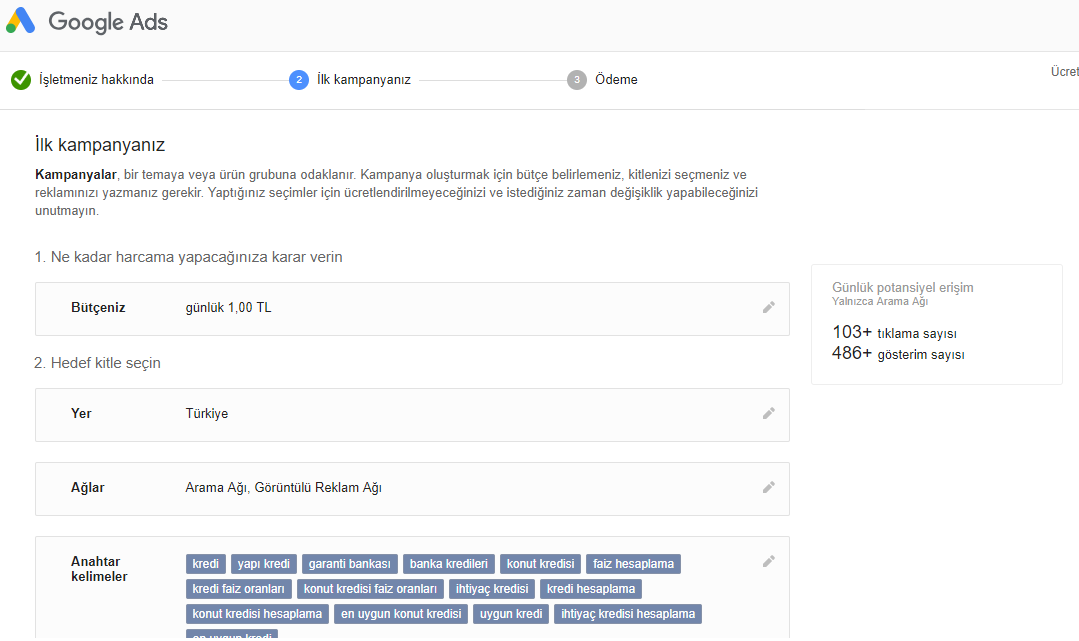The width and height of the screenshot is (1079, 641).
Task: Click the konut kredisi hesaplama keyword tag
Action: tap(257, 613)
